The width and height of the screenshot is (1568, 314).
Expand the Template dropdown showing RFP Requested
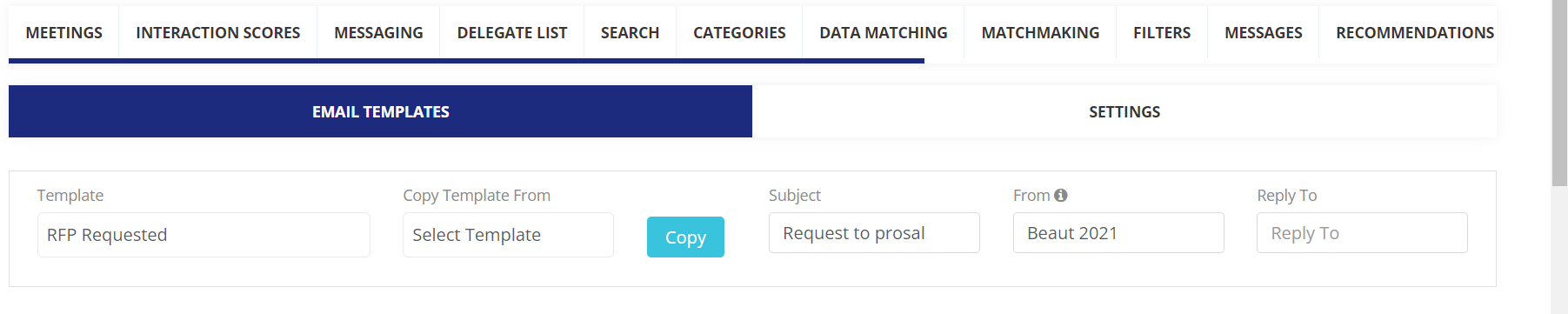(204, 235)
